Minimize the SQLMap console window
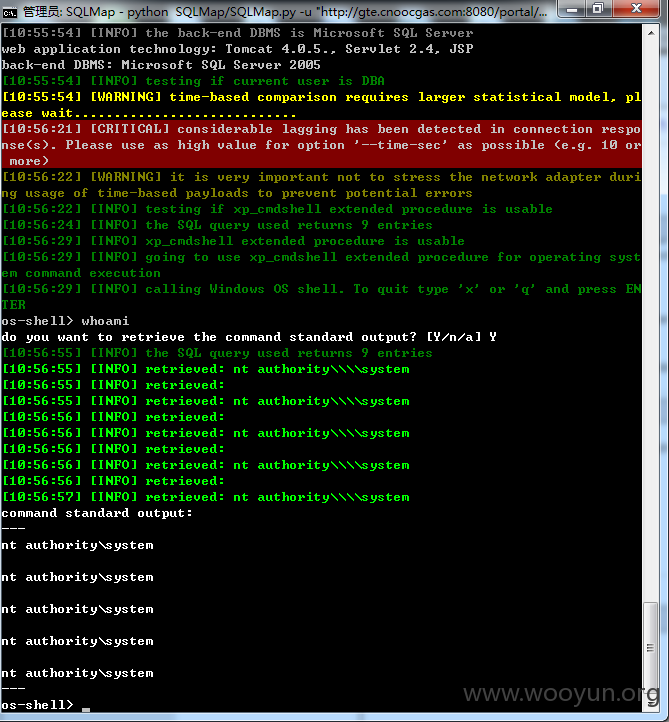The width and height of the screenshot is (669, 722). (x=572, y=9)
